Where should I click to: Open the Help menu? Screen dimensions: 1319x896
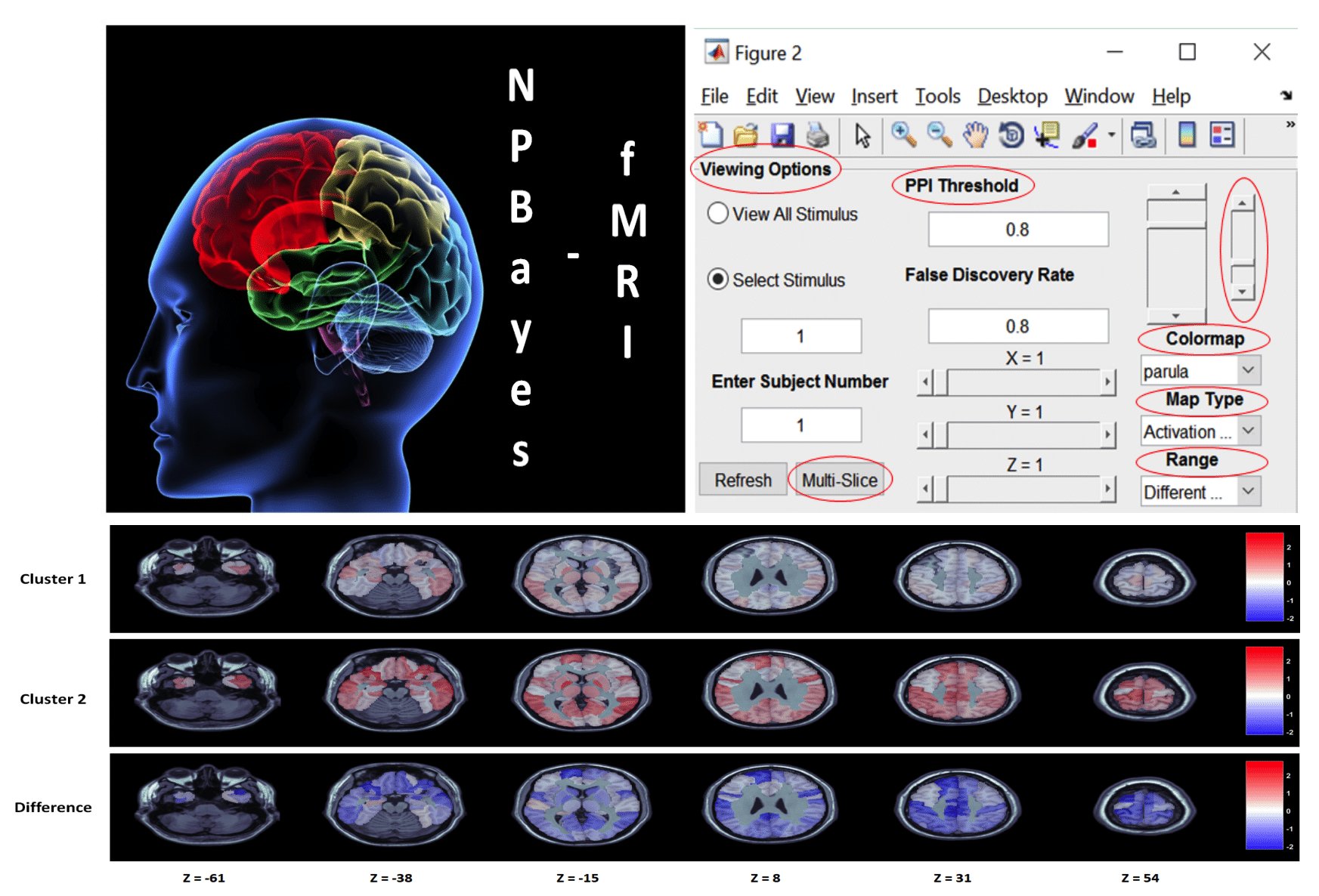1172,97
